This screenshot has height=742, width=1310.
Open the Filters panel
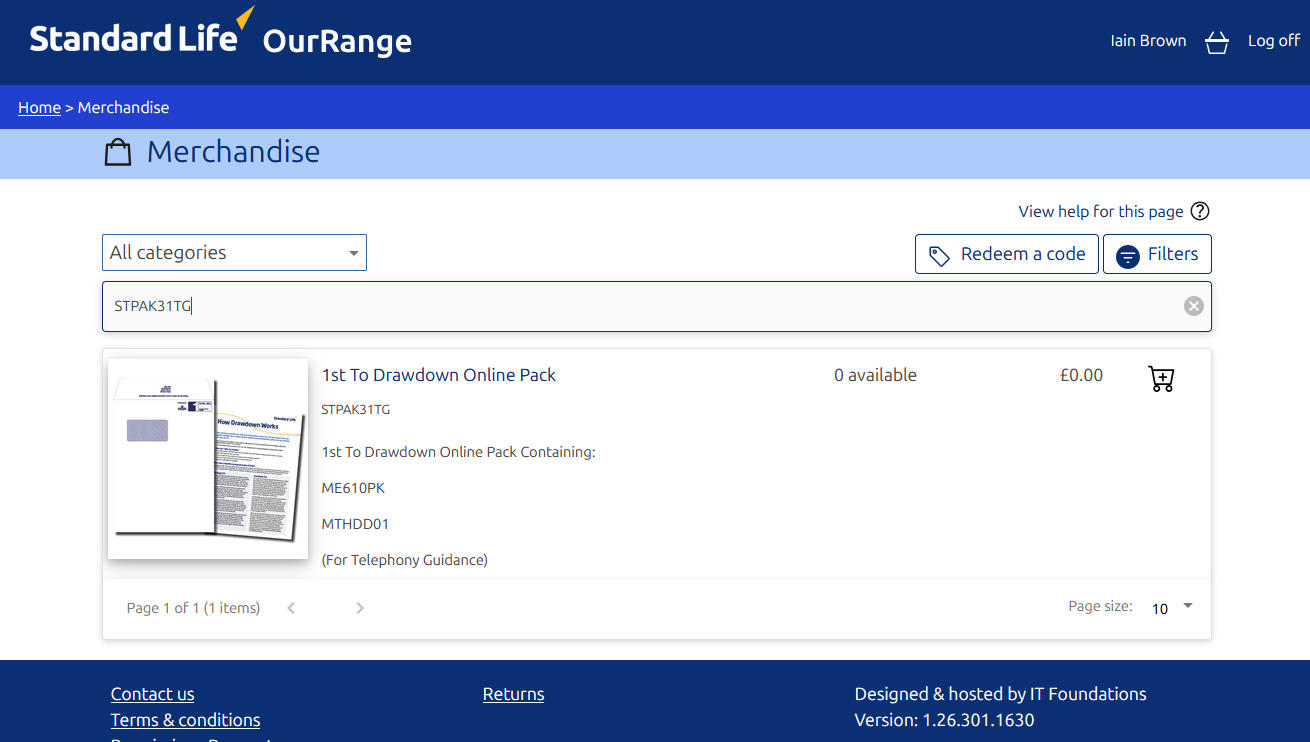(1157, 254)
